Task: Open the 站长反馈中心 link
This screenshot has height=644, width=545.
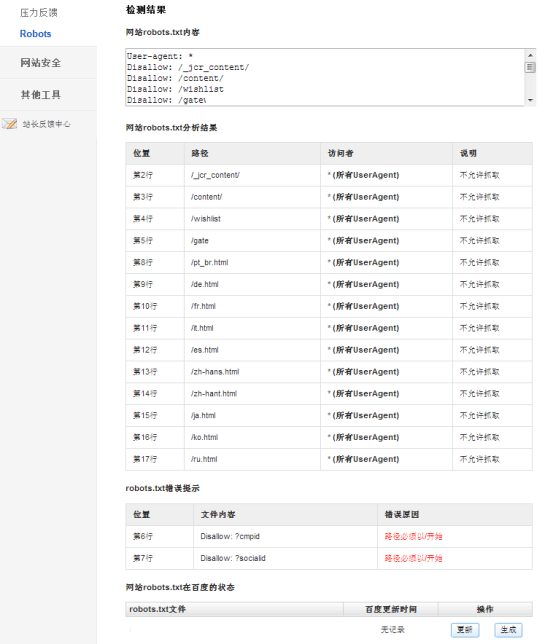Action: pyautogui.click(x=46, y=124)
